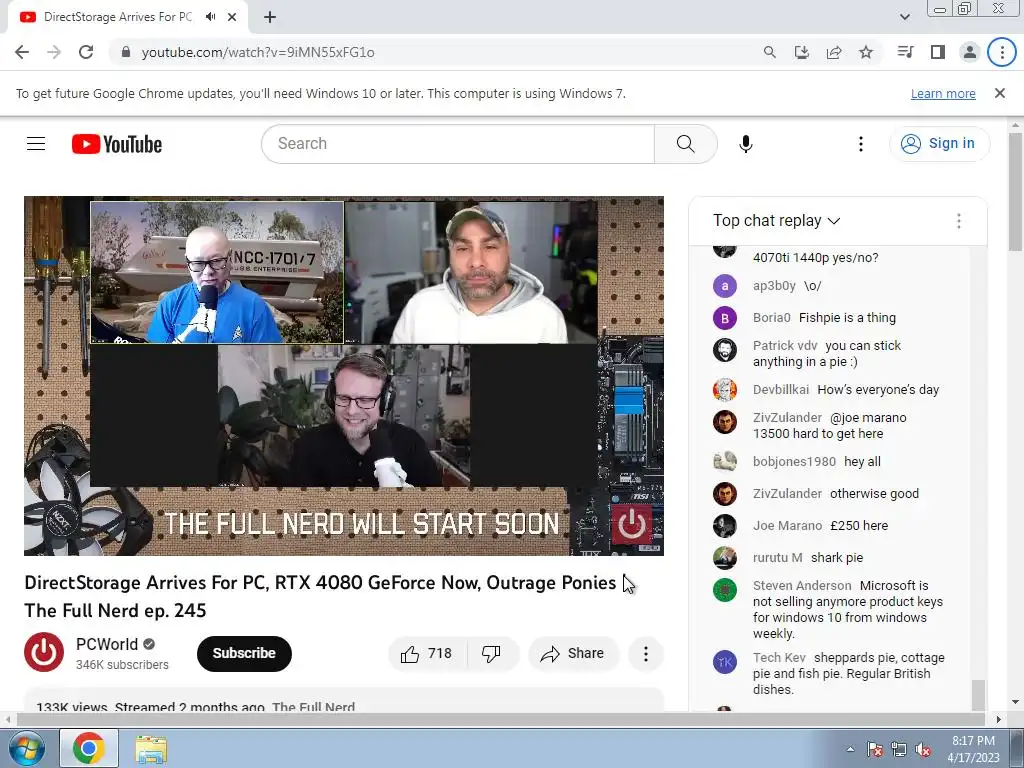Click the Share button
1024x768 pixels.
tap(573, 654)
